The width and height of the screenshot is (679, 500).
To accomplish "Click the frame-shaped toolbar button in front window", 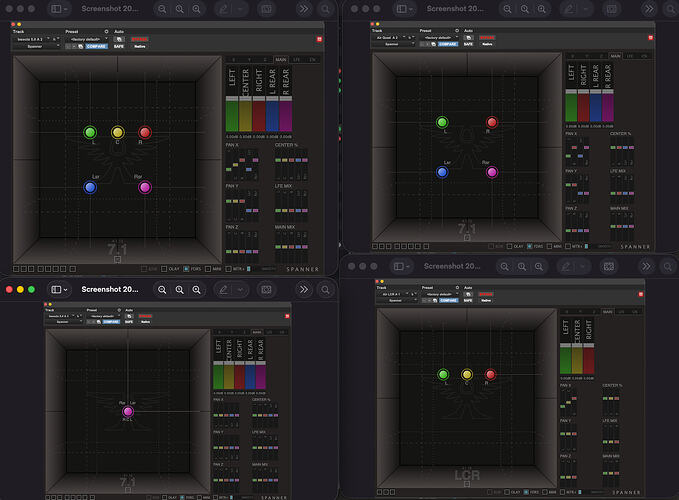I will point(266,290).
